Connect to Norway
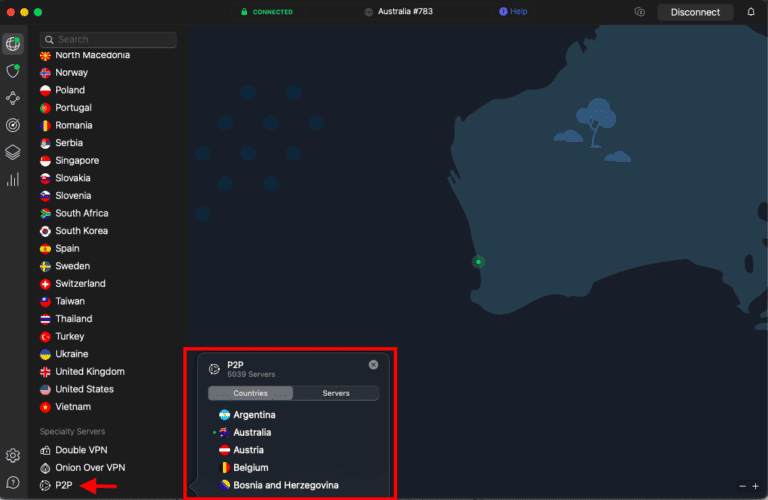 tap(72, 72)
